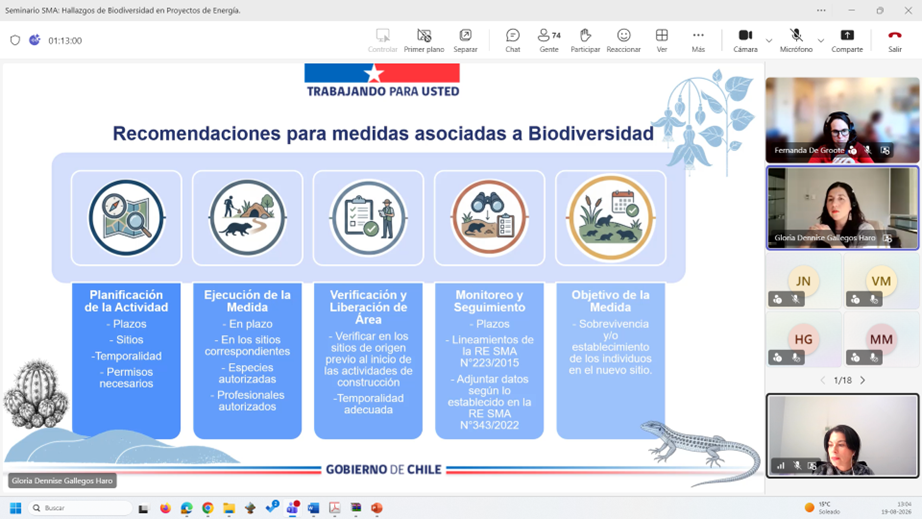This screenshot has width=922, height=519.
Task: Open title bar three-dot menu
Action: point(821,10)
